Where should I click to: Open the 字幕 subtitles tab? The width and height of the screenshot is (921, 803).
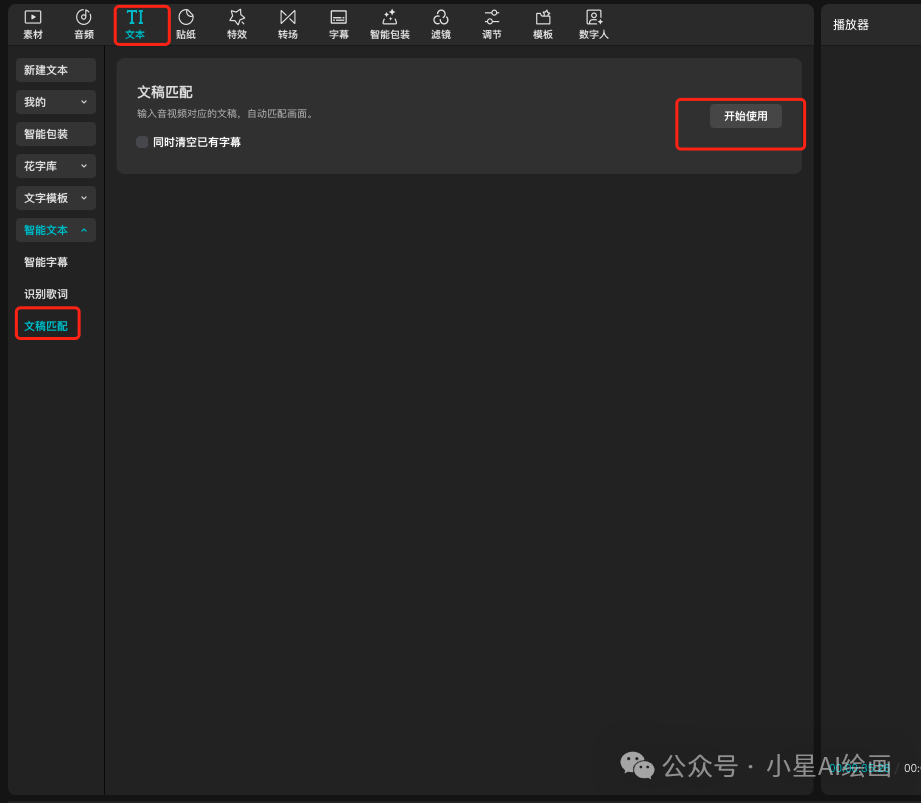[339, 25]
